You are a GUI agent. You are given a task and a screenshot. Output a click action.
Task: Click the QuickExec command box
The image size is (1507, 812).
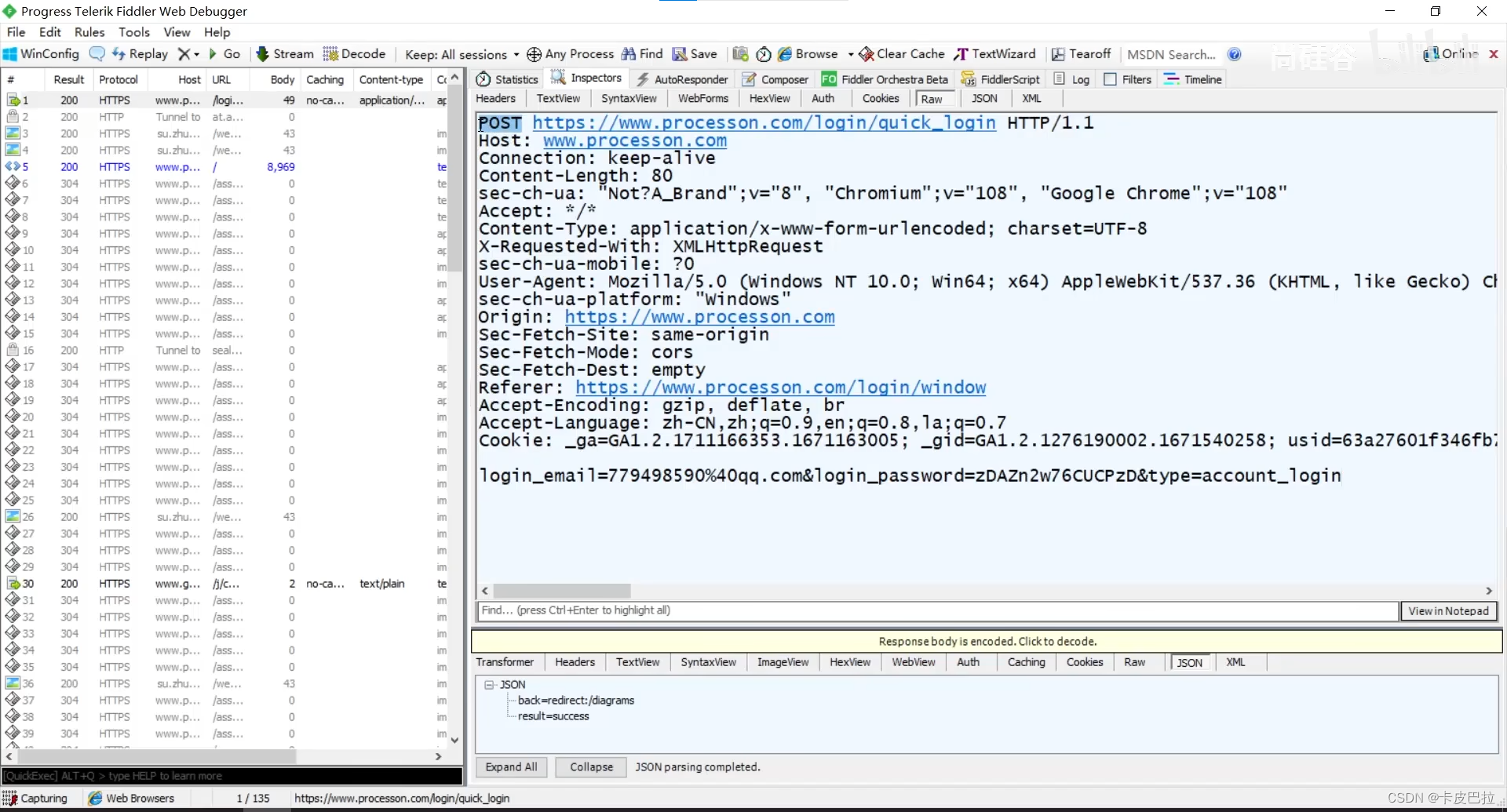(x=232, y=776)
